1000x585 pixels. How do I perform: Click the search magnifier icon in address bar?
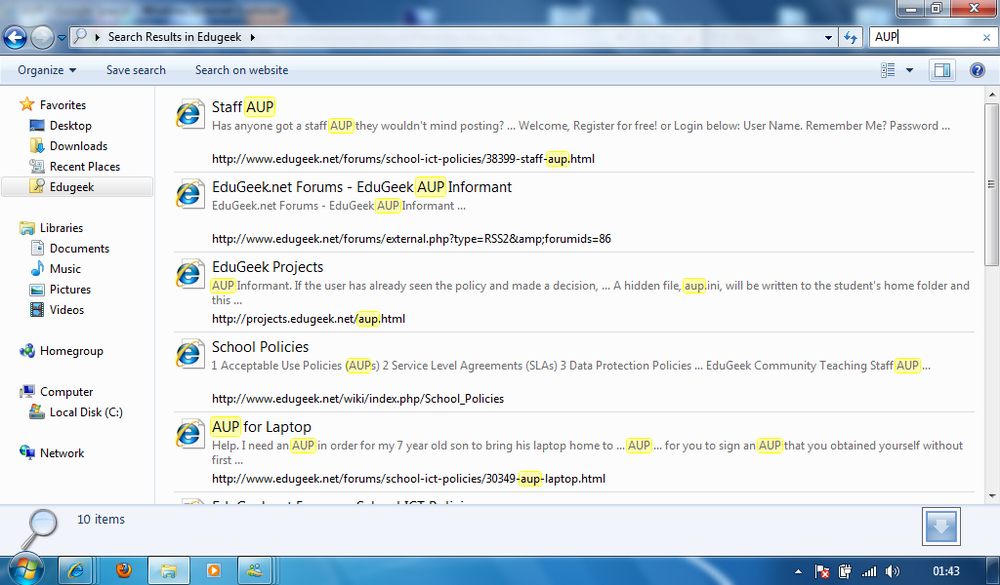pos(80,36)
